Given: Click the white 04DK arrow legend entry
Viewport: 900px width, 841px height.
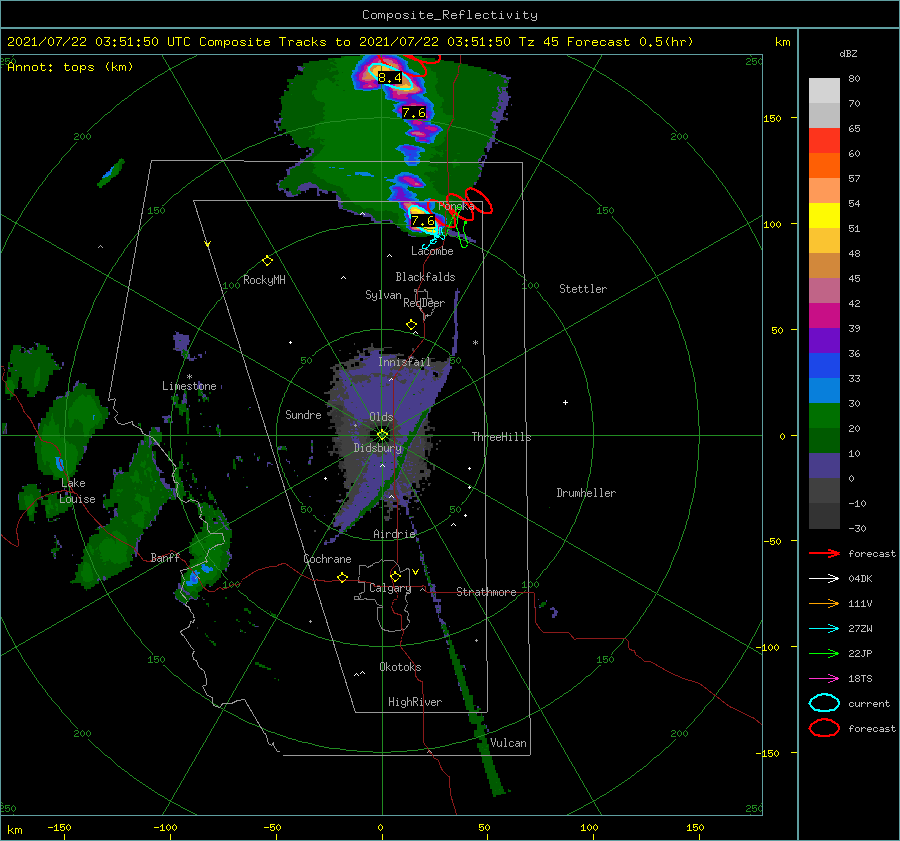Looking at the screenshot, I should (825, 579).
